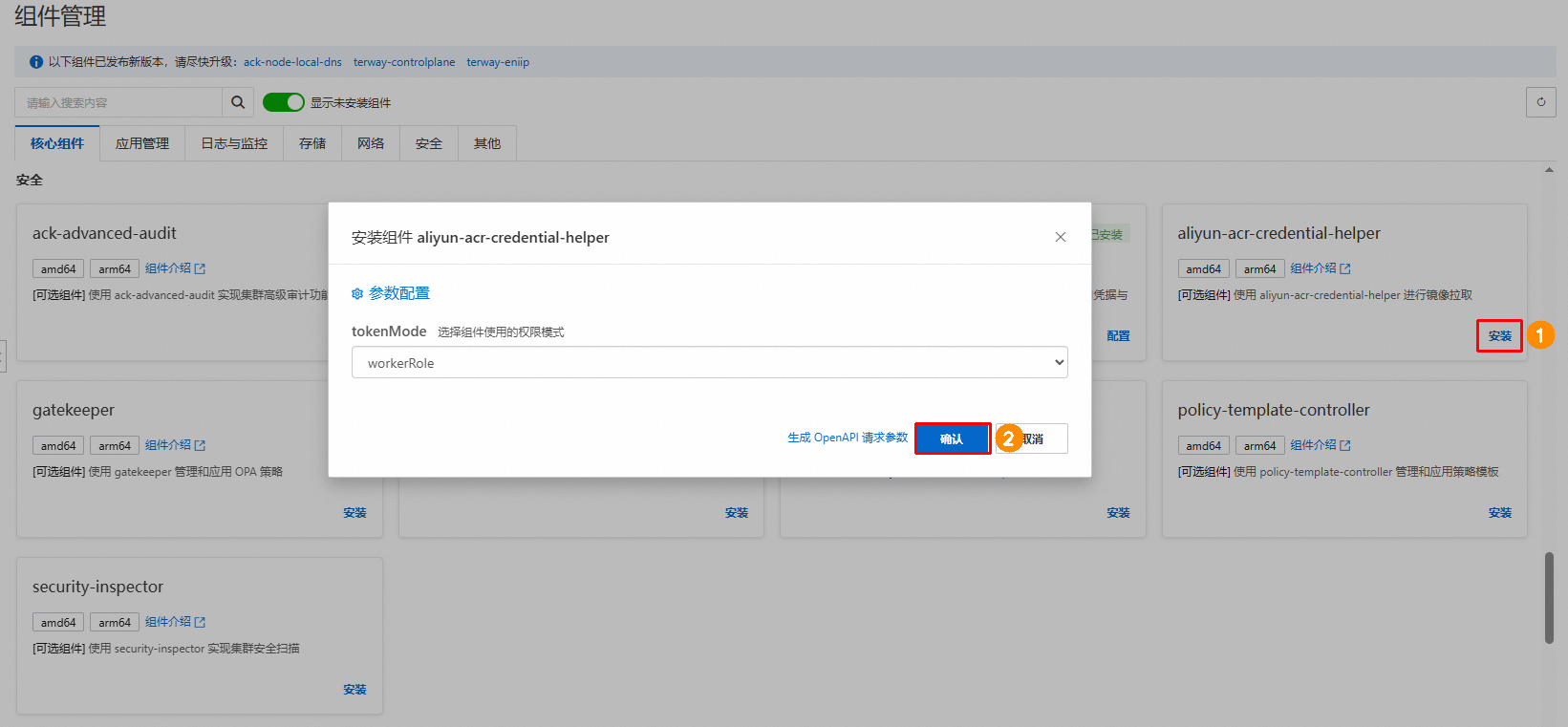Switch to the 应用管理 tab

click(142, 143)
